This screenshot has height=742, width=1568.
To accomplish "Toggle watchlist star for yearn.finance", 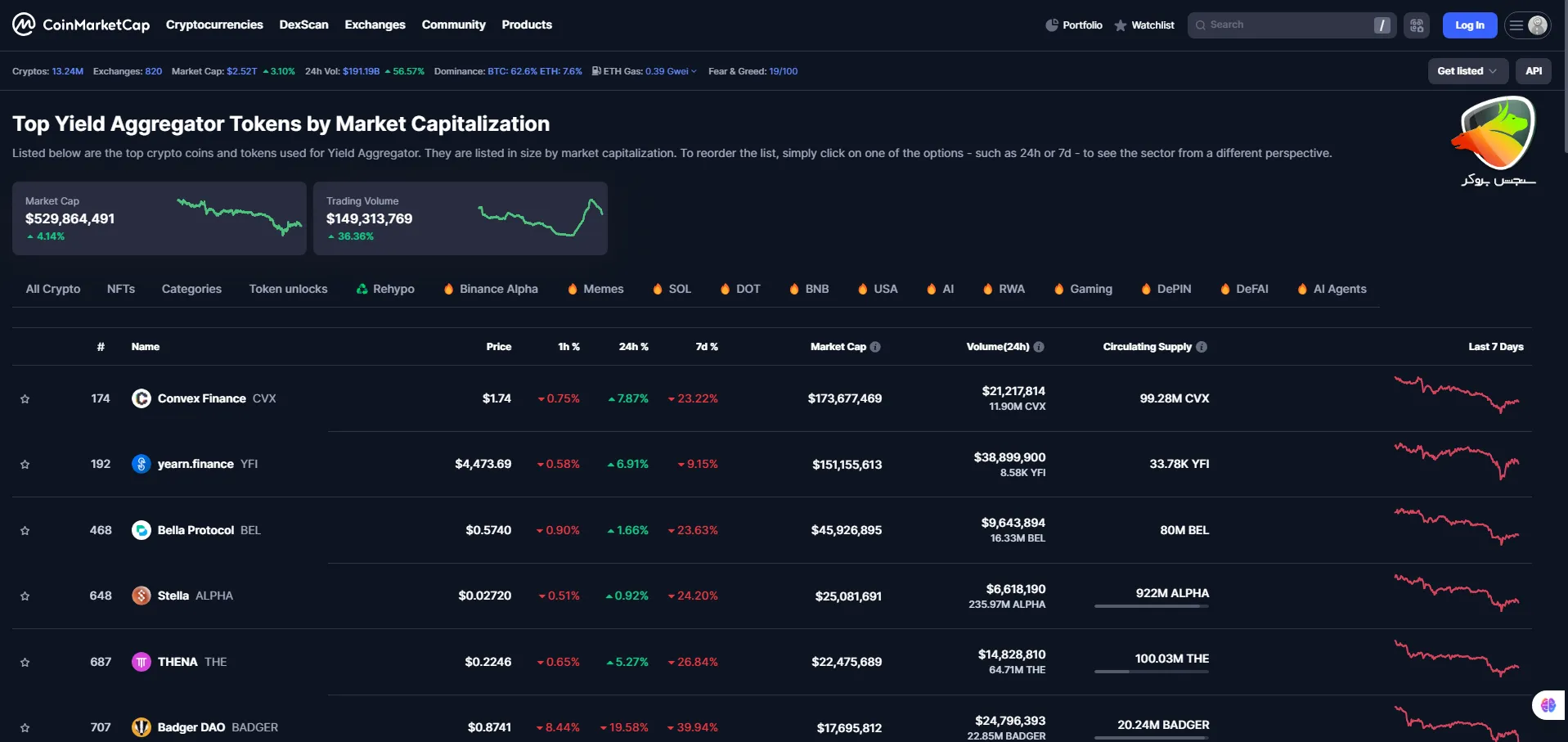I will [25, 465].
